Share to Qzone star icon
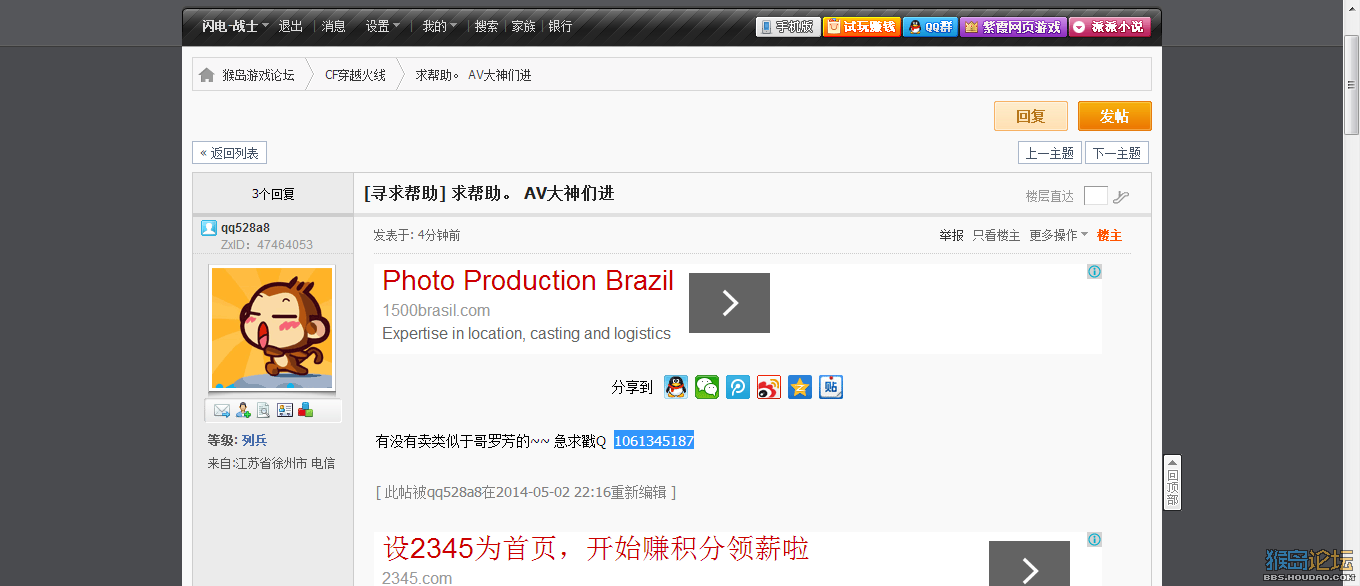1360x586 pixels. click(x=800, y=387)
